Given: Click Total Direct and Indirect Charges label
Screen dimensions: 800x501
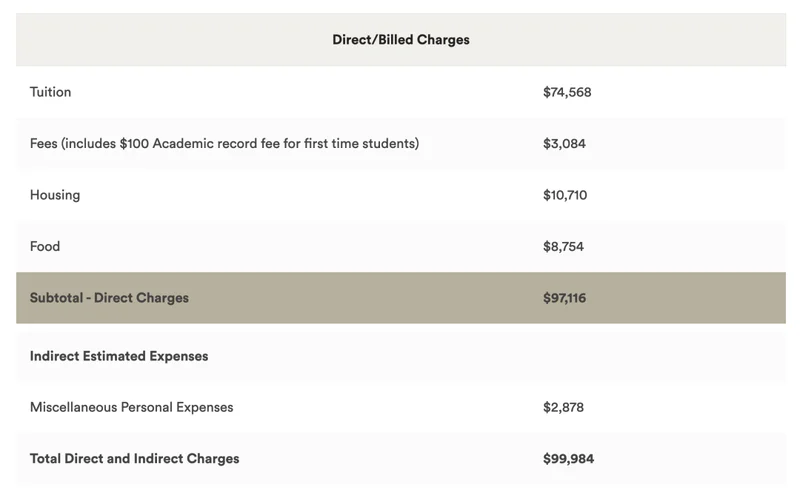Looking at the screenshot, I should [134, 459].
